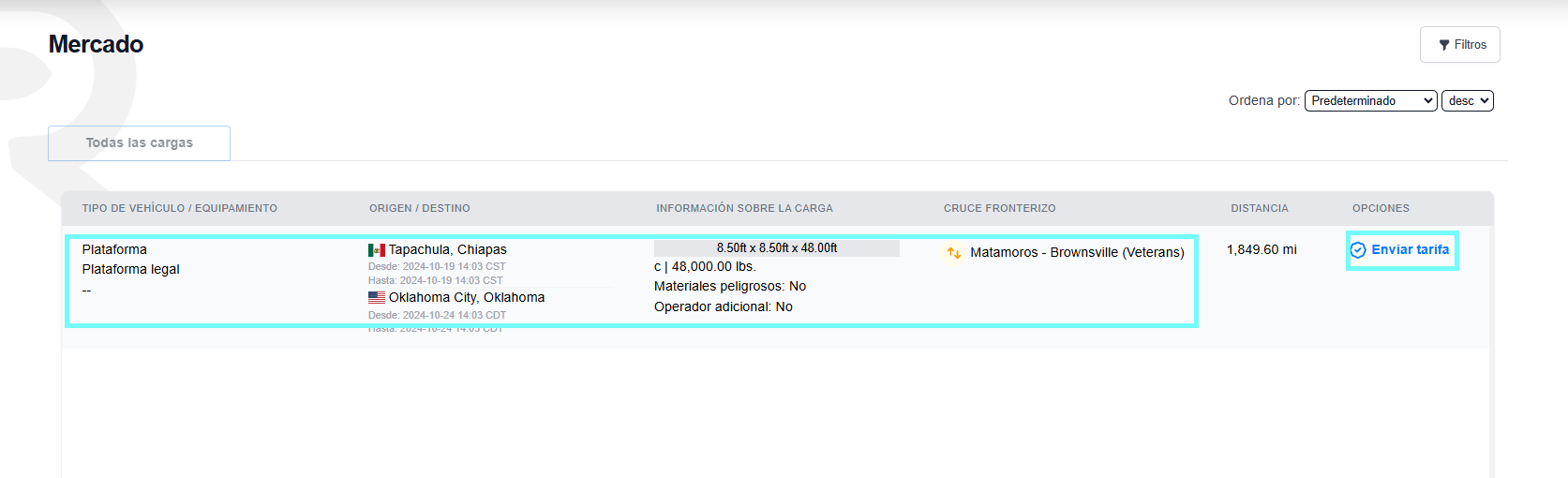Click the border crossing arrows icon
Screen dimensions: 1568x478
tap(954, 252)
